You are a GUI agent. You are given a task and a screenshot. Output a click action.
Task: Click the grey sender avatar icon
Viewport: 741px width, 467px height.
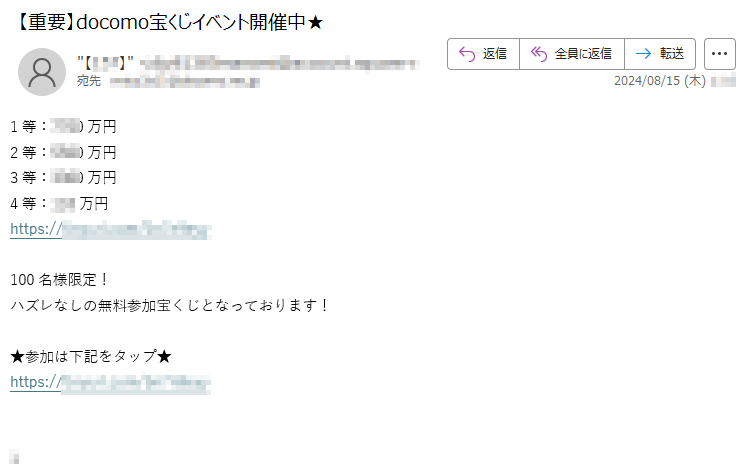point(42,72)
